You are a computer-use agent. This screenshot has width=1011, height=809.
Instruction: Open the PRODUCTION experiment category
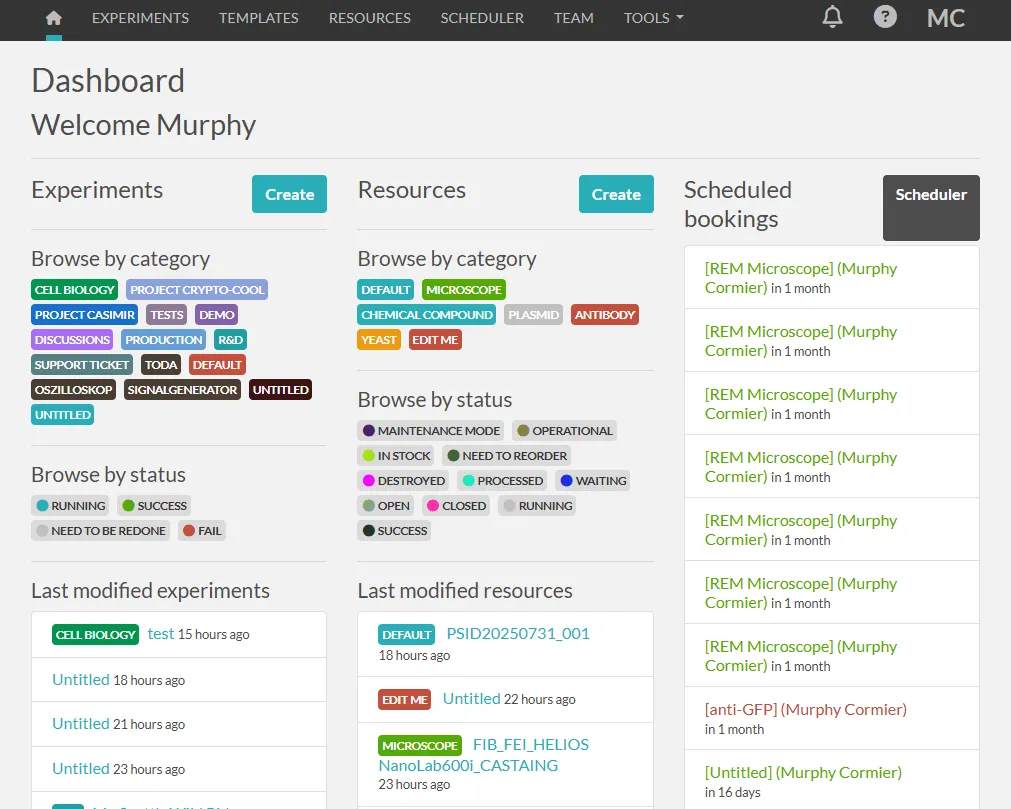[x=164, y=340]
